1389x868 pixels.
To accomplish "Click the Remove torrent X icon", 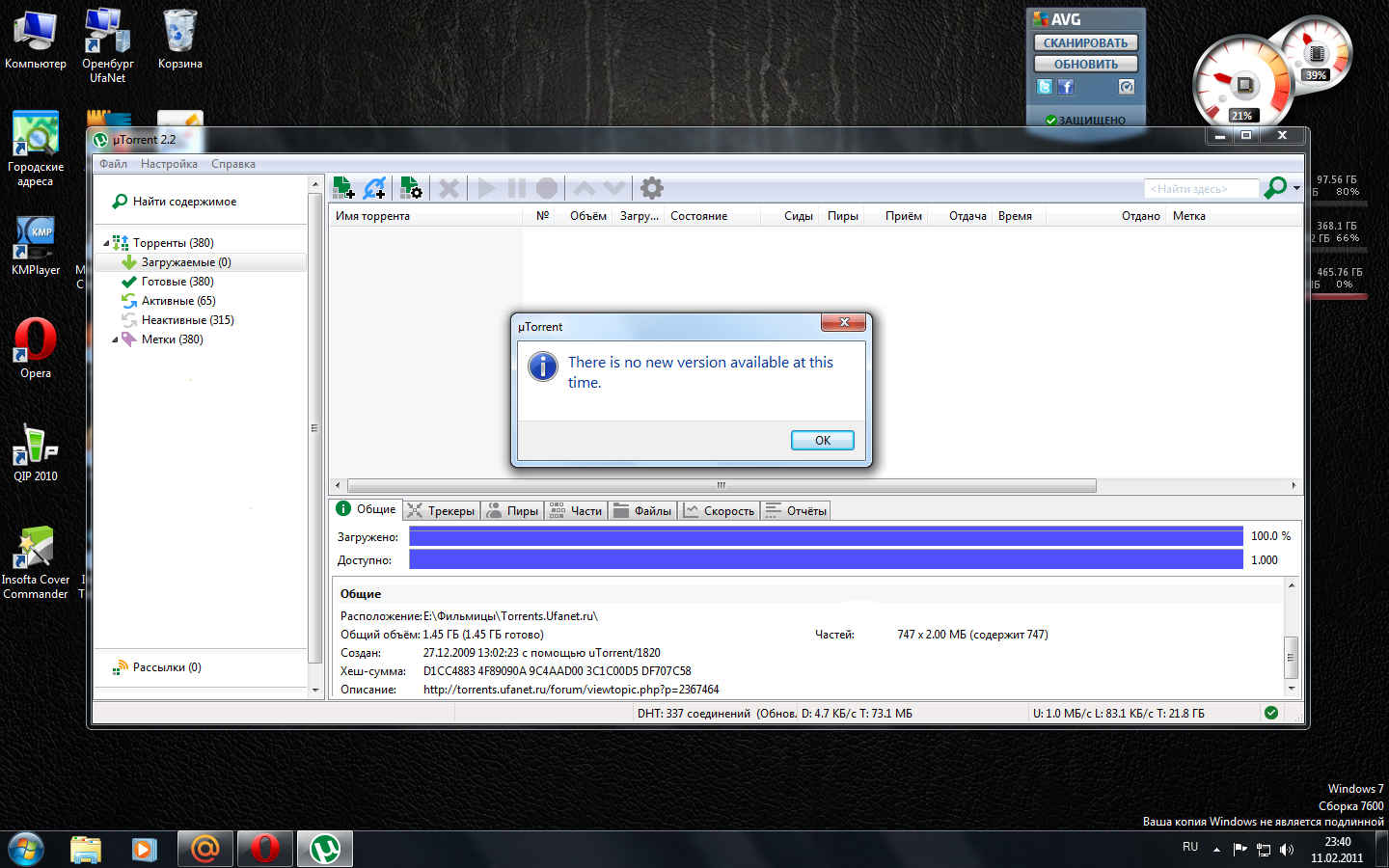I will tap(449, 188).
